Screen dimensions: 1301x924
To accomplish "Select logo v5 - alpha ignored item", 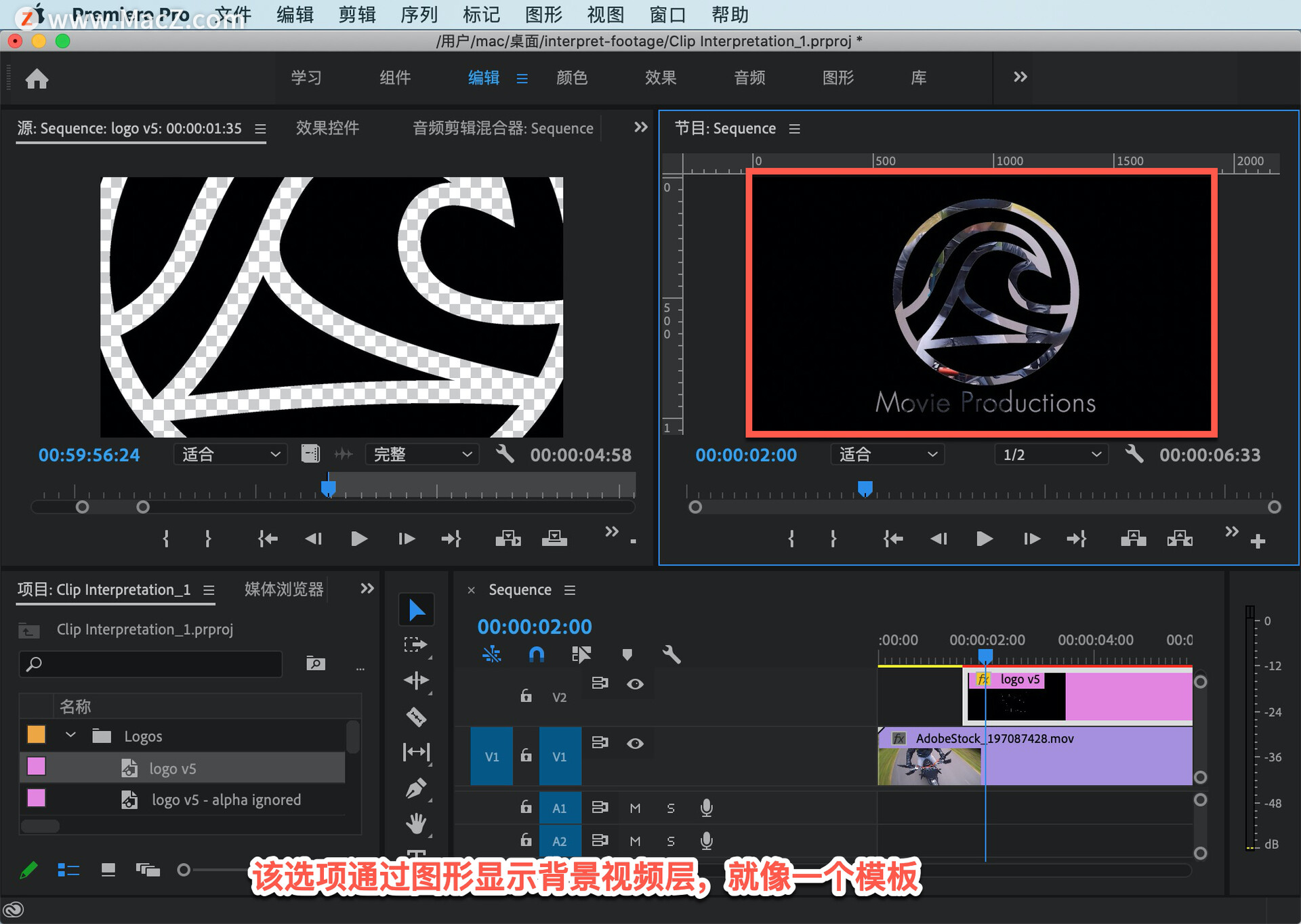I will [x=226, y=800].
